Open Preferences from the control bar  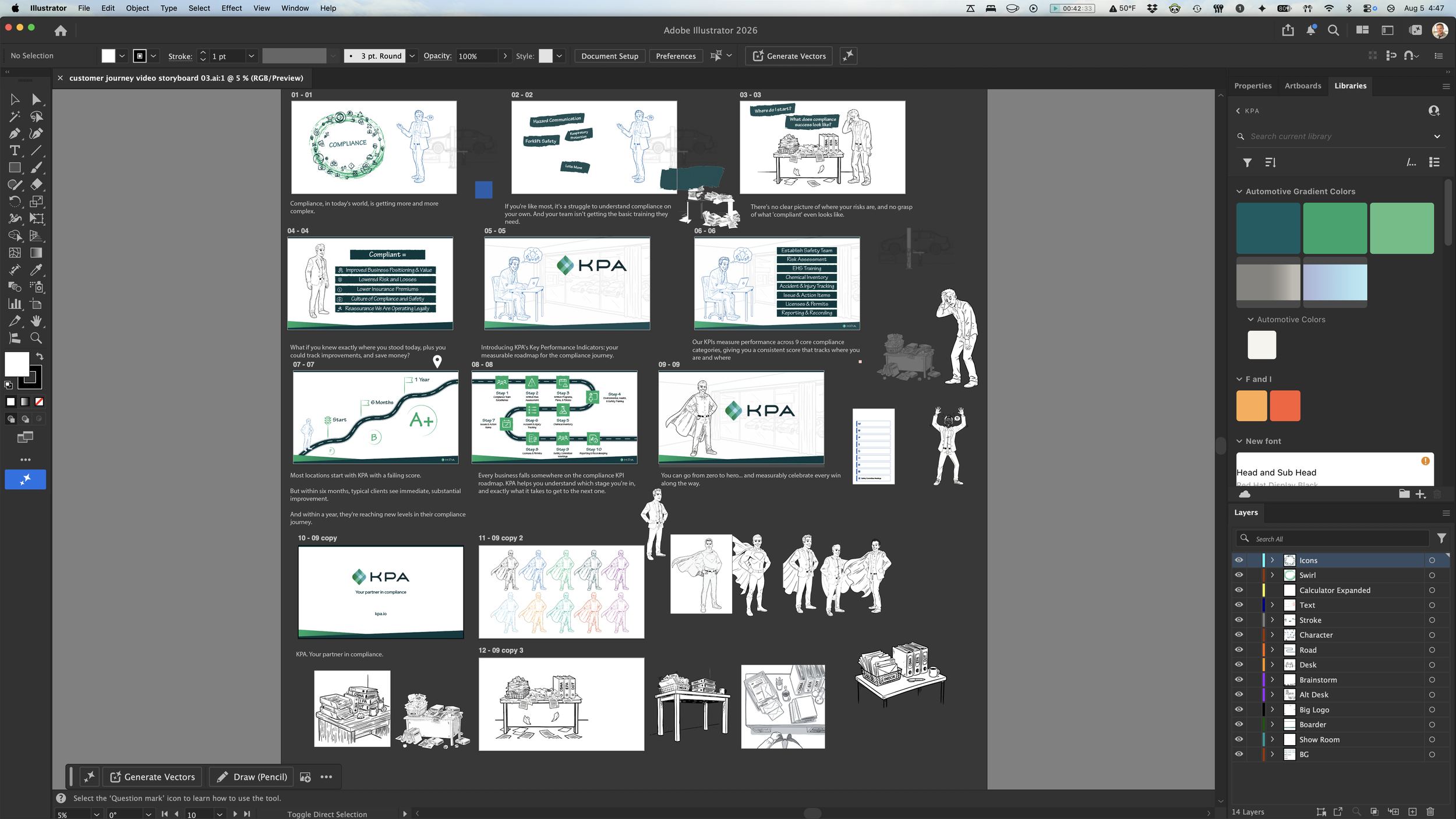coord(676,56)
